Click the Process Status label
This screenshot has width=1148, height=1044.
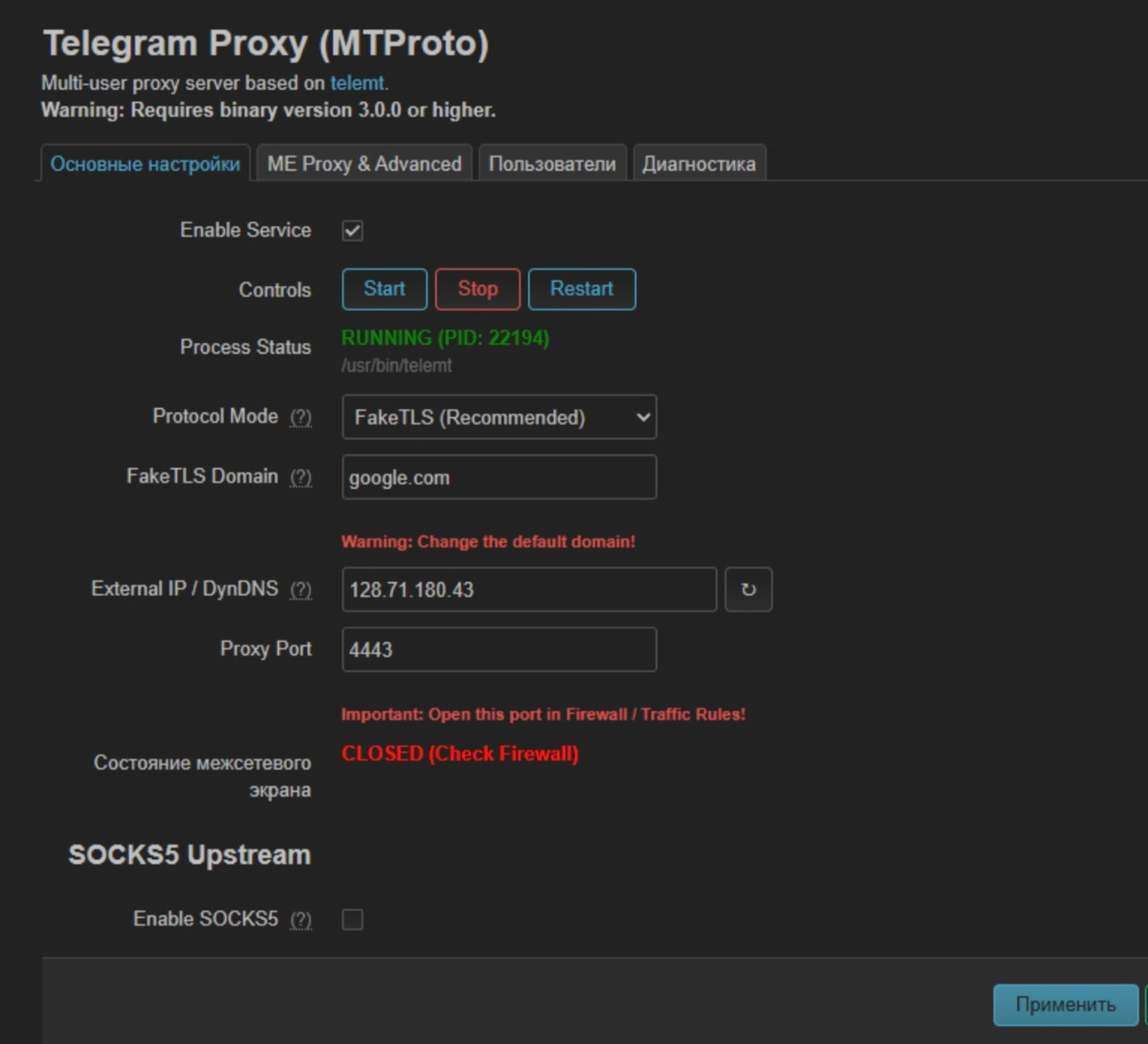point(246,347)
